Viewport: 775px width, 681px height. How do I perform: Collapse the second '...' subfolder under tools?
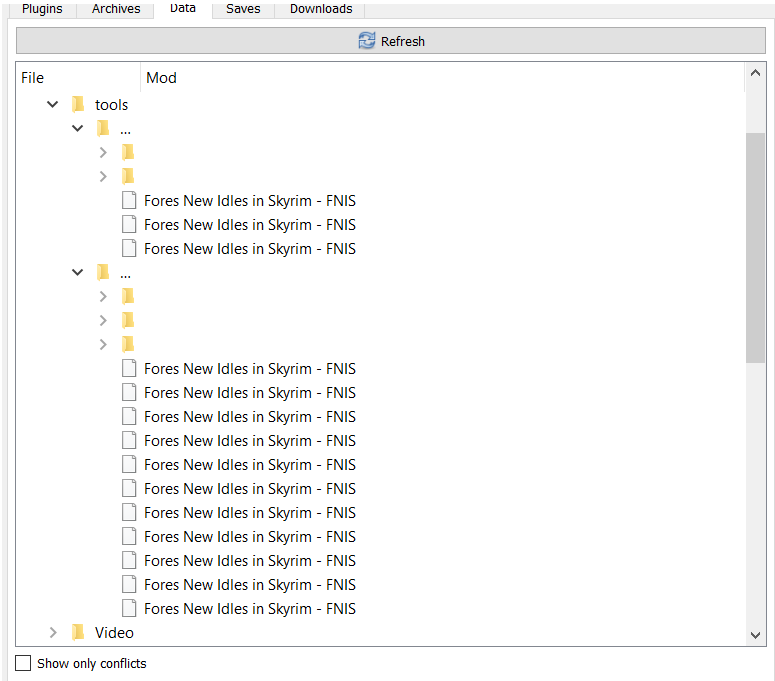point(78,272)
